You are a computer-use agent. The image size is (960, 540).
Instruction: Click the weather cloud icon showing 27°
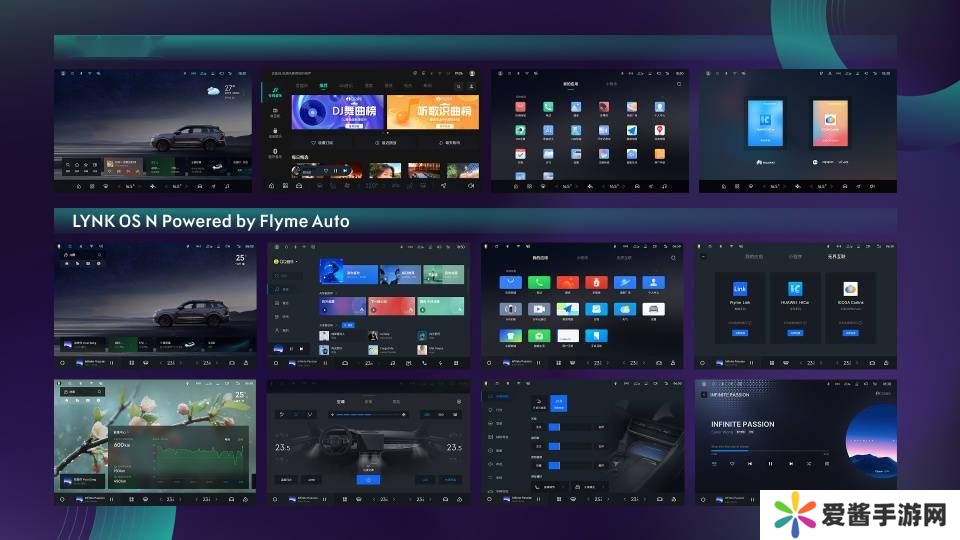pos(215,92)
